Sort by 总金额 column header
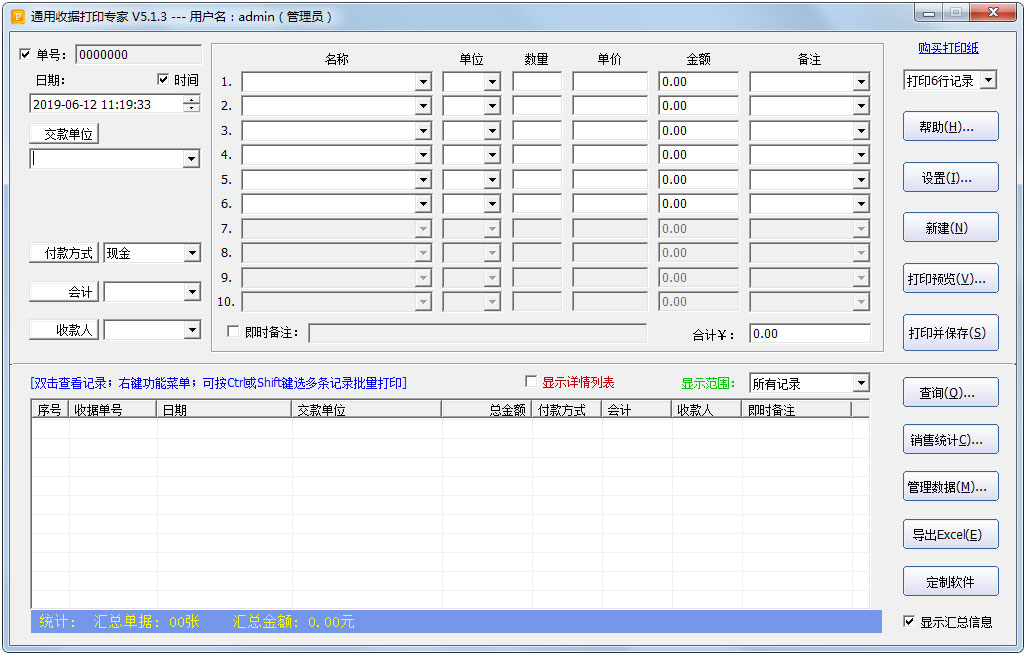 coord(486,410)
